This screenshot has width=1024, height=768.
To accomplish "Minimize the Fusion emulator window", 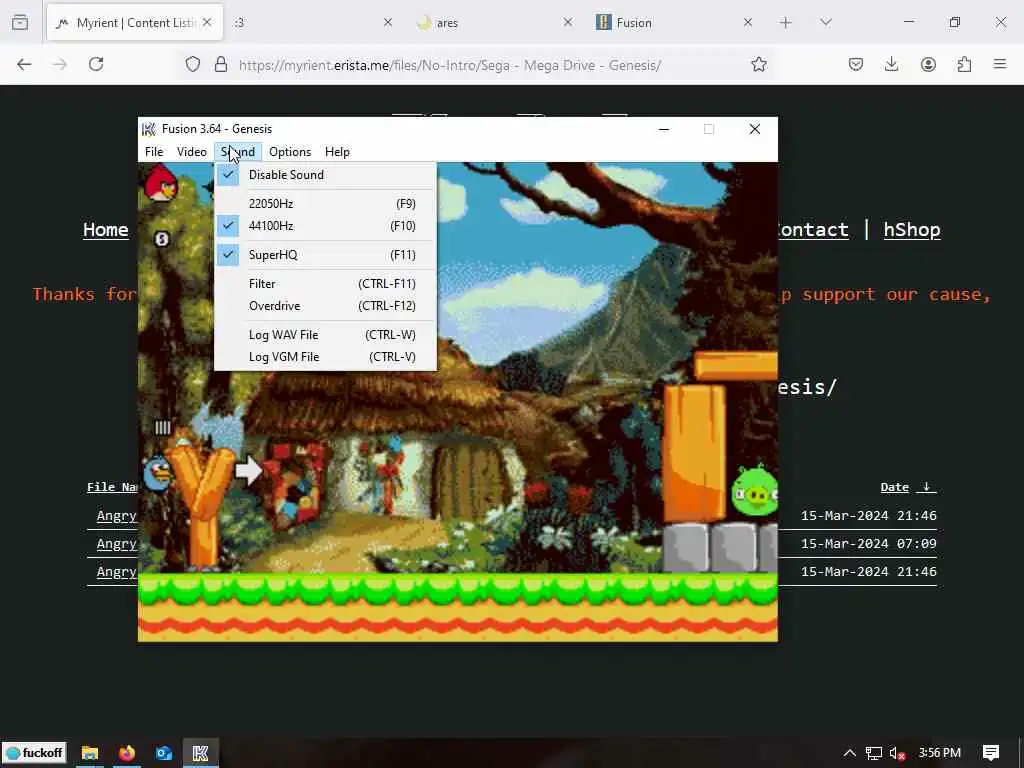I will point(664,129).
